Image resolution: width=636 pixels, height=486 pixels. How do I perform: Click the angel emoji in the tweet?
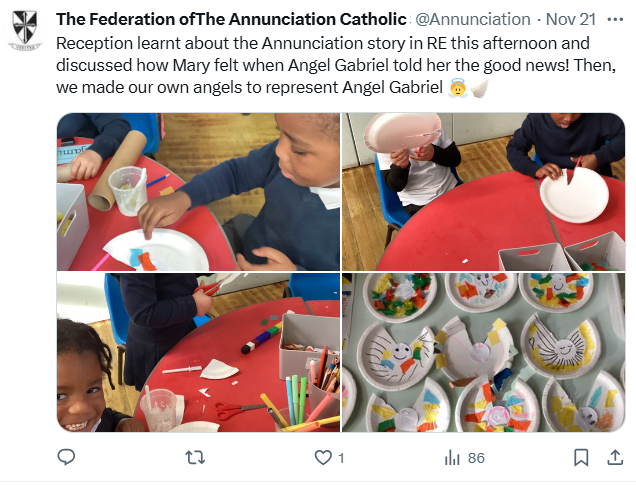click(457, 88)
